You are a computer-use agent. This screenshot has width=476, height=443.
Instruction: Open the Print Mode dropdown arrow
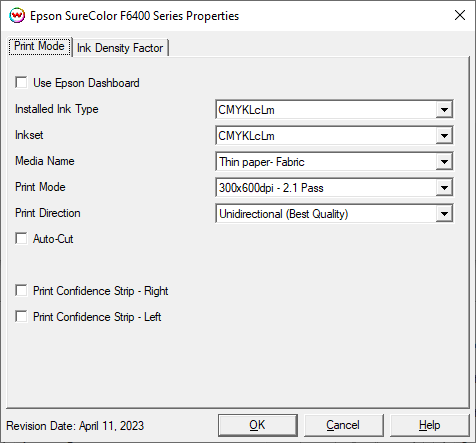coord(444,188)
